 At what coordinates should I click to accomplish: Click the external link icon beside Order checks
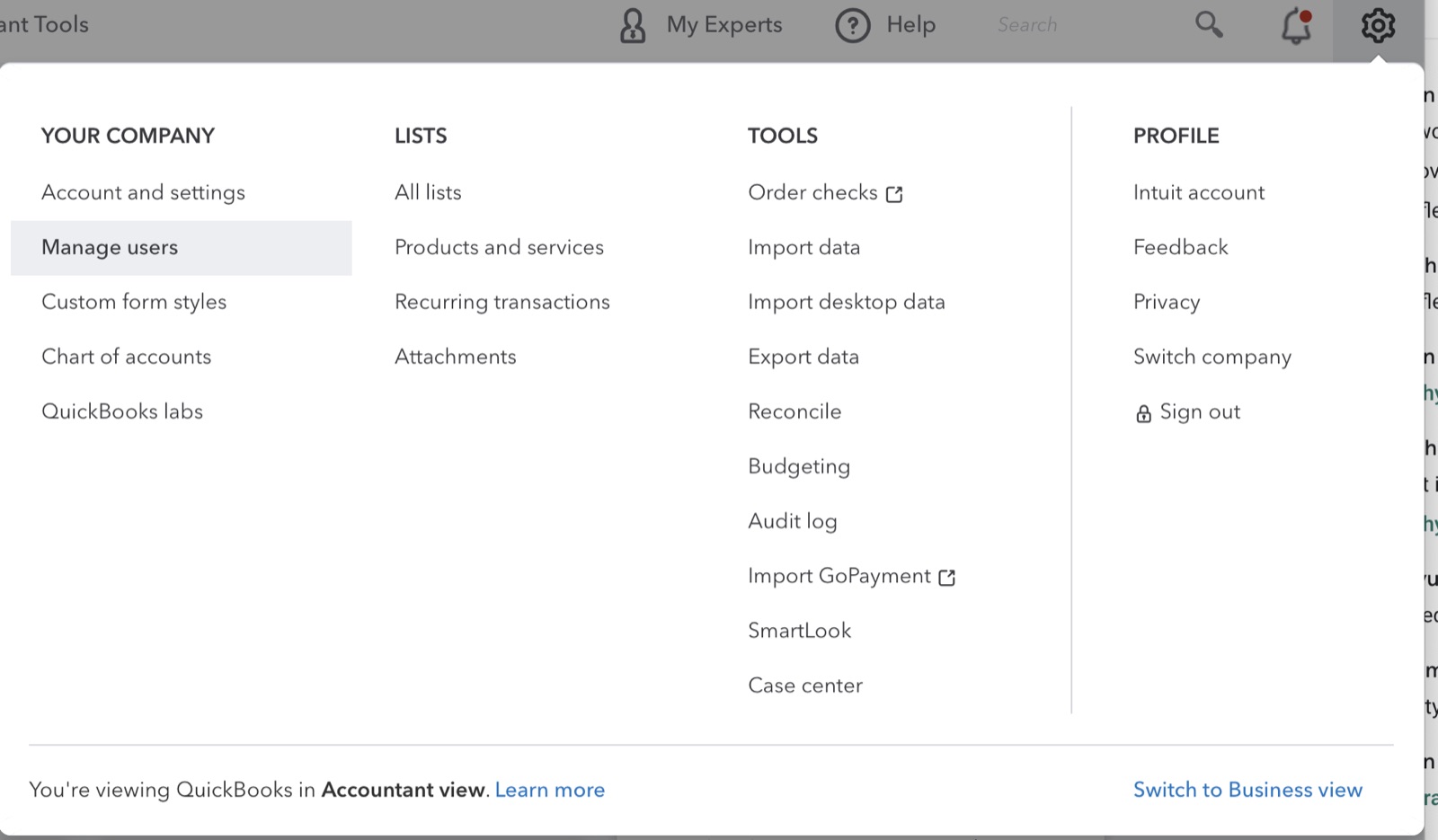pyautogui.click(x=894, y=194)
